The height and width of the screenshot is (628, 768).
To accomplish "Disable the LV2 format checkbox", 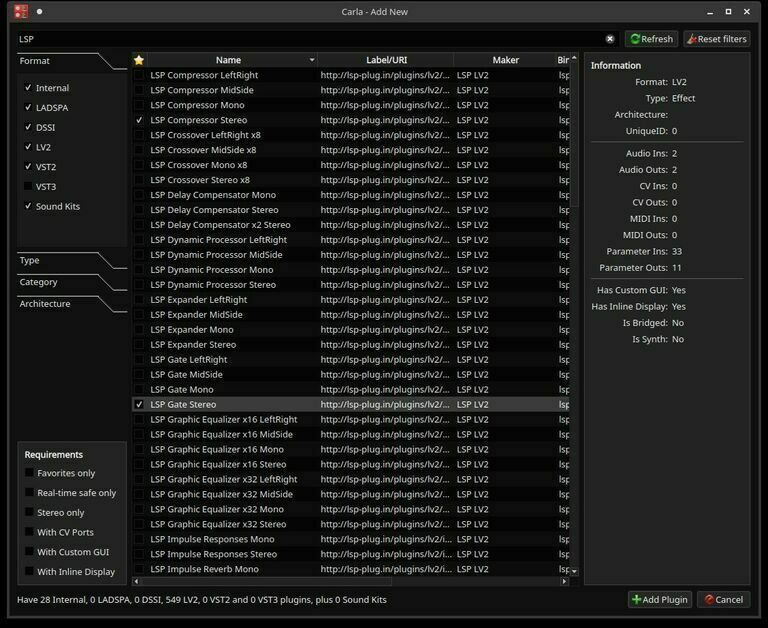I will [28, 147].
